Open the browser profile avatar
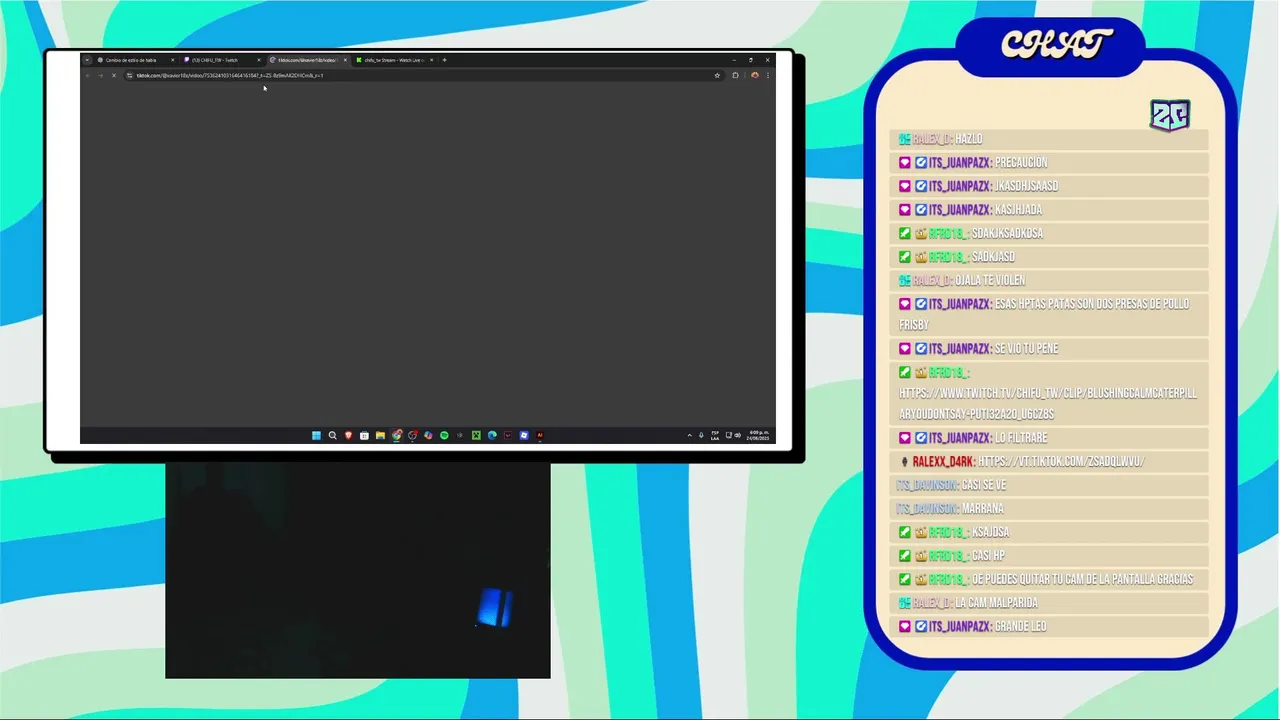This screenshot has height=720, width=1280. [755, 75]
